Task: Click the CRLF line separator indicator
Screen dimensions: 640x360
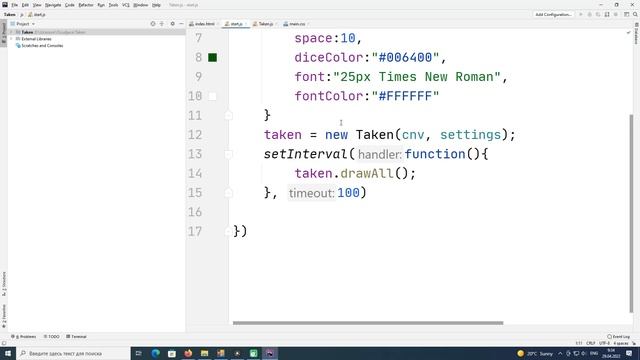Action: (x=591, y=343)
